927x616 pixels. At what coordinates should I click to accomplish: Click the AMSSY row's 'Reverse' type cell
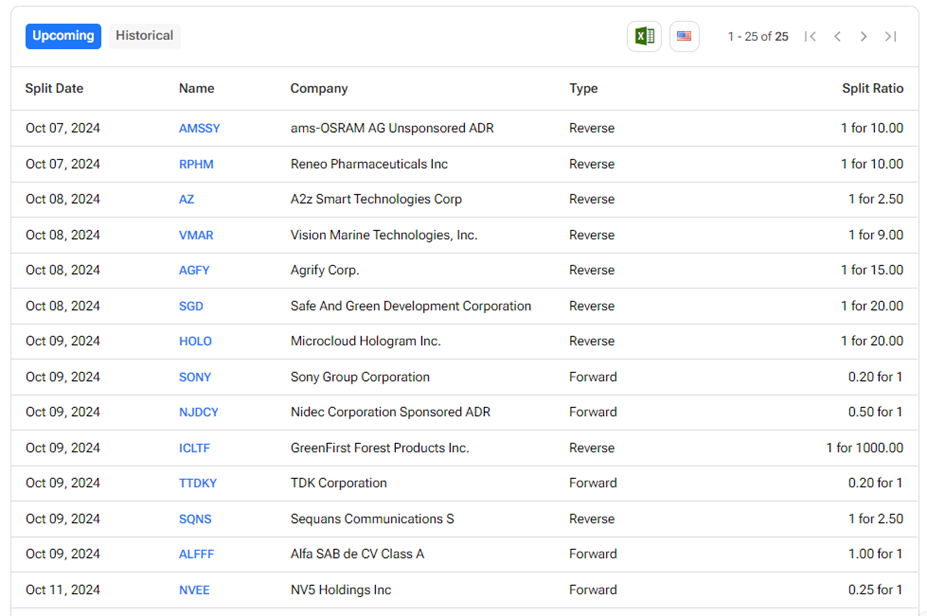tap(592, 128)
